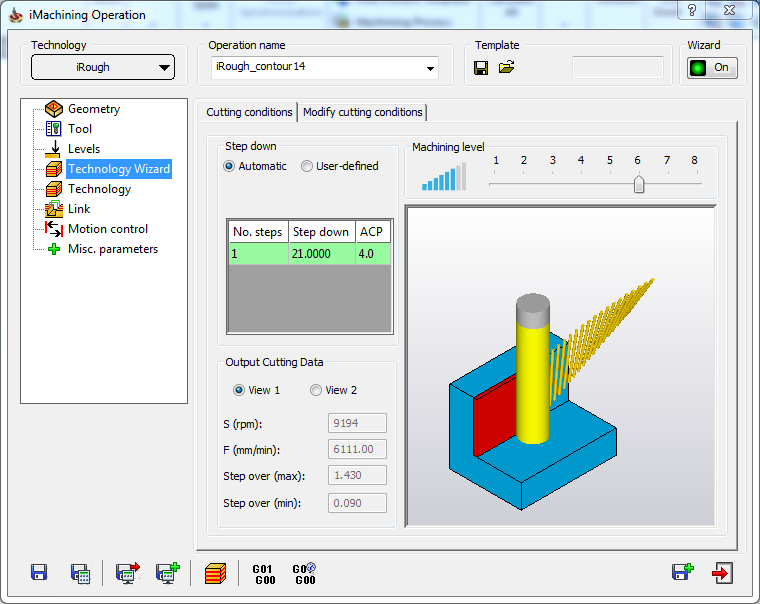Select Levels in the tree

[x=84, y=149]
